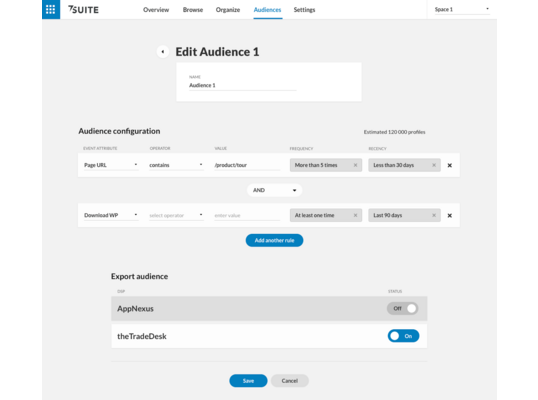Delete the Download WP rule row
The height and width of the screenshot is (400, 538).
coord(449,215)
